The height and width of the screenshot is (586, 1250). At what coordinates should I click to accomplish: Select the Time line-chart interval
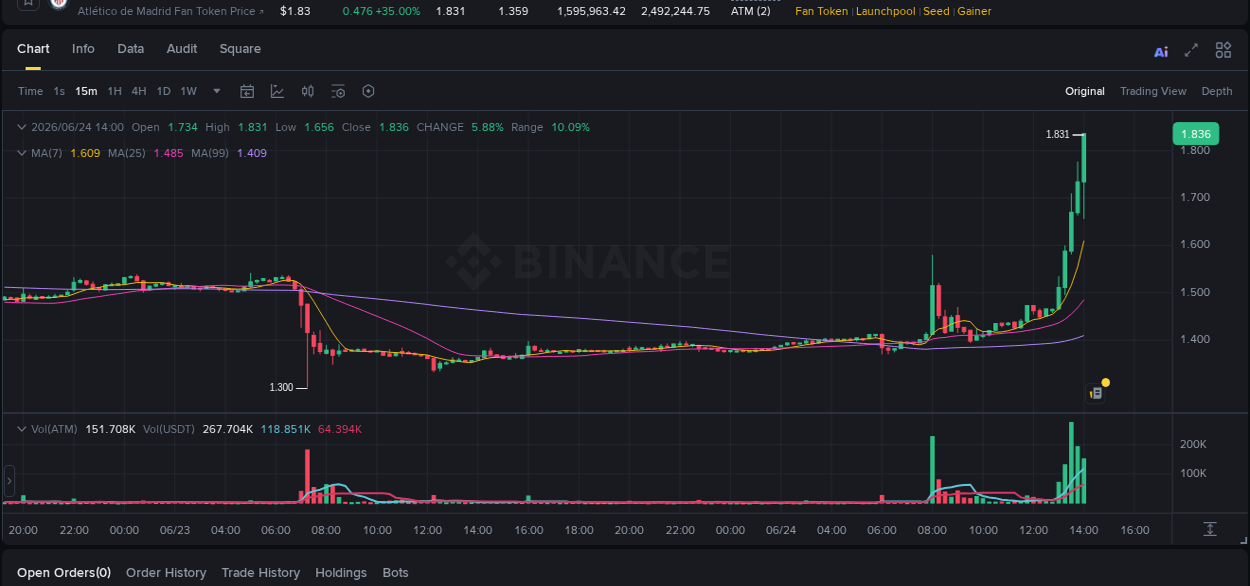(x=30, y=91)
